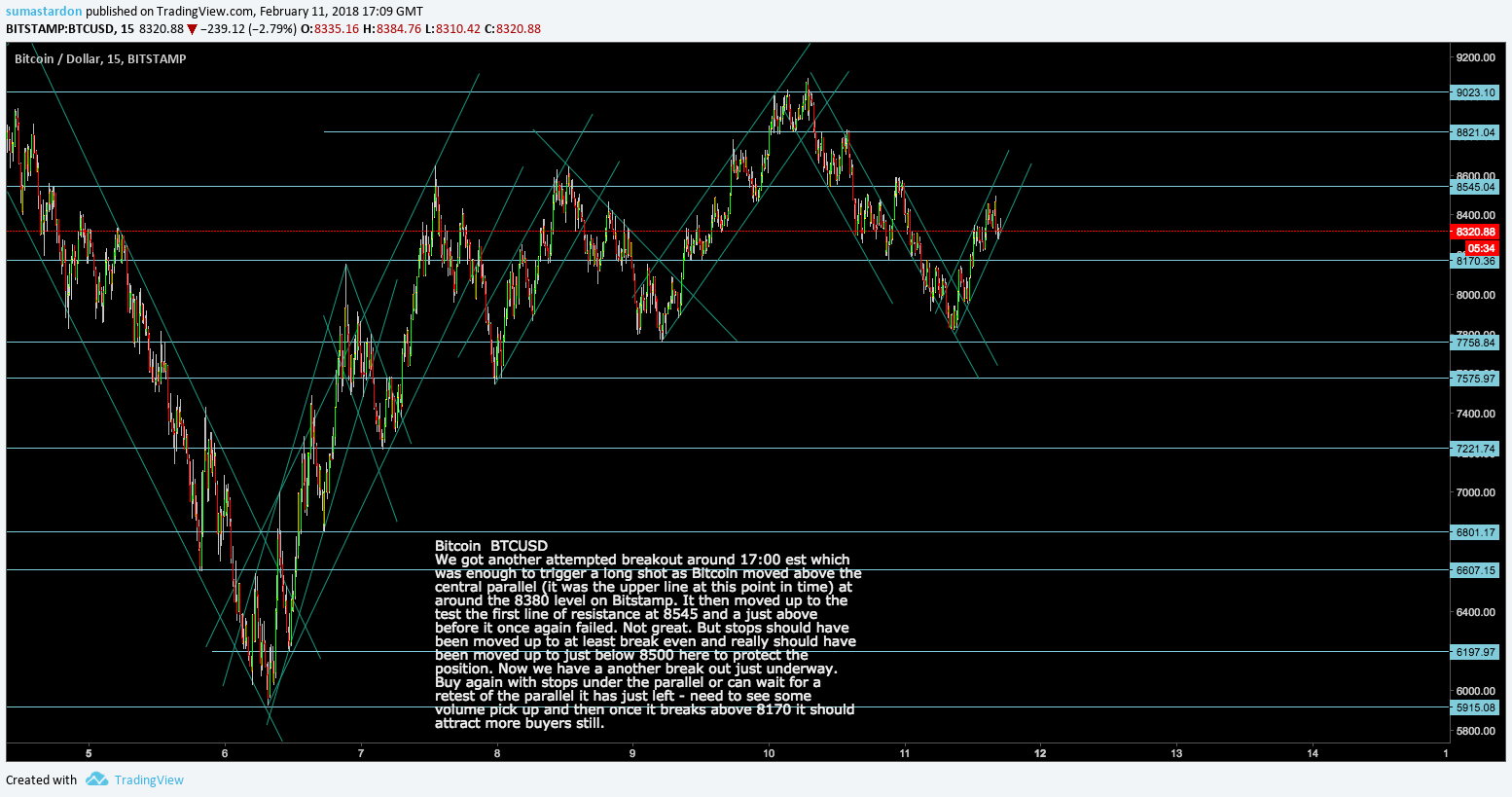Click the 8400.00 price axis tick
The height and width of the screenshot is (797, 1512).
tap(1476, 215)
